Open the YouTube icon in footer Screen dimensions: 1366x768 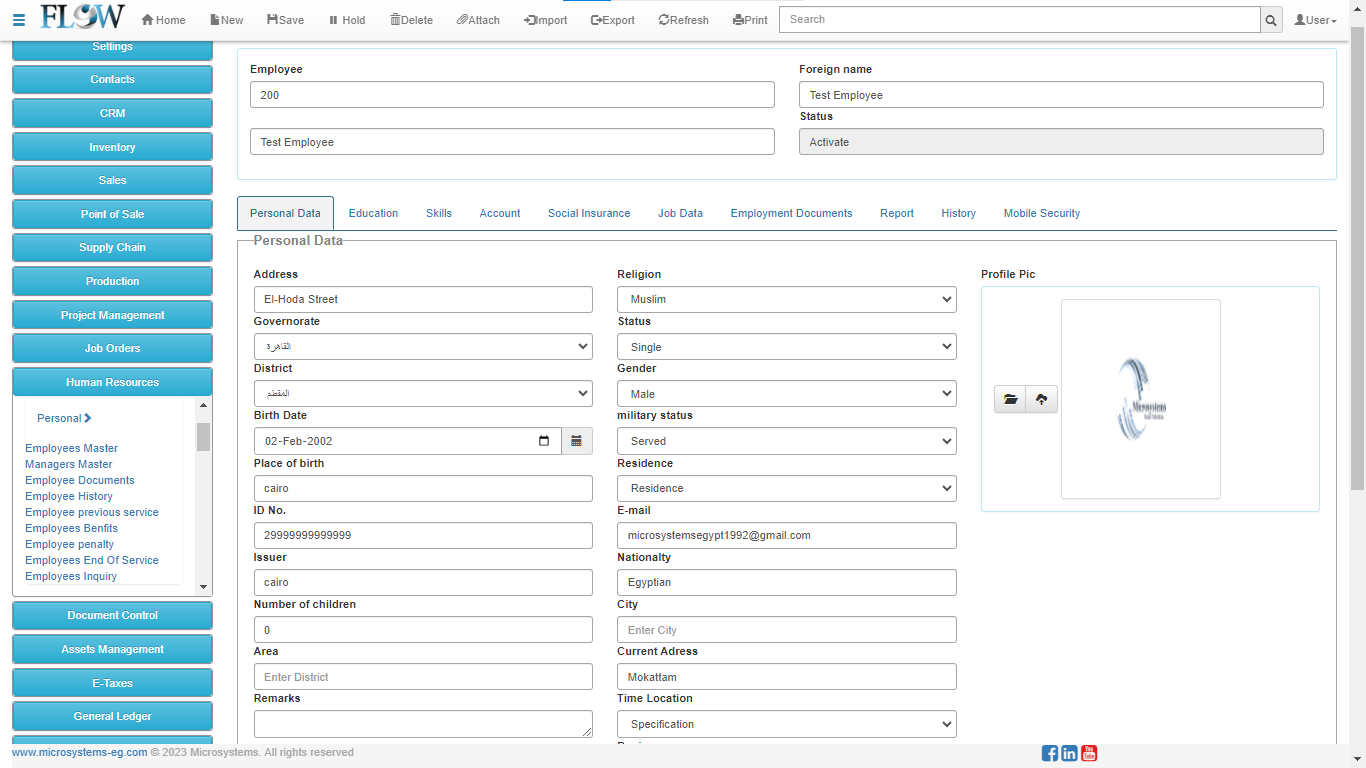1089,753
